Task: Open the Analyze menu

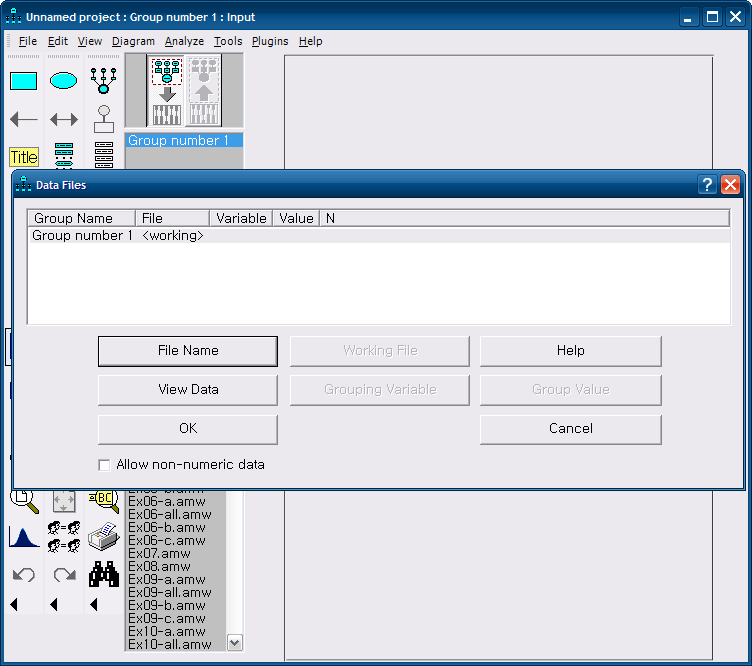Action: 184,41
